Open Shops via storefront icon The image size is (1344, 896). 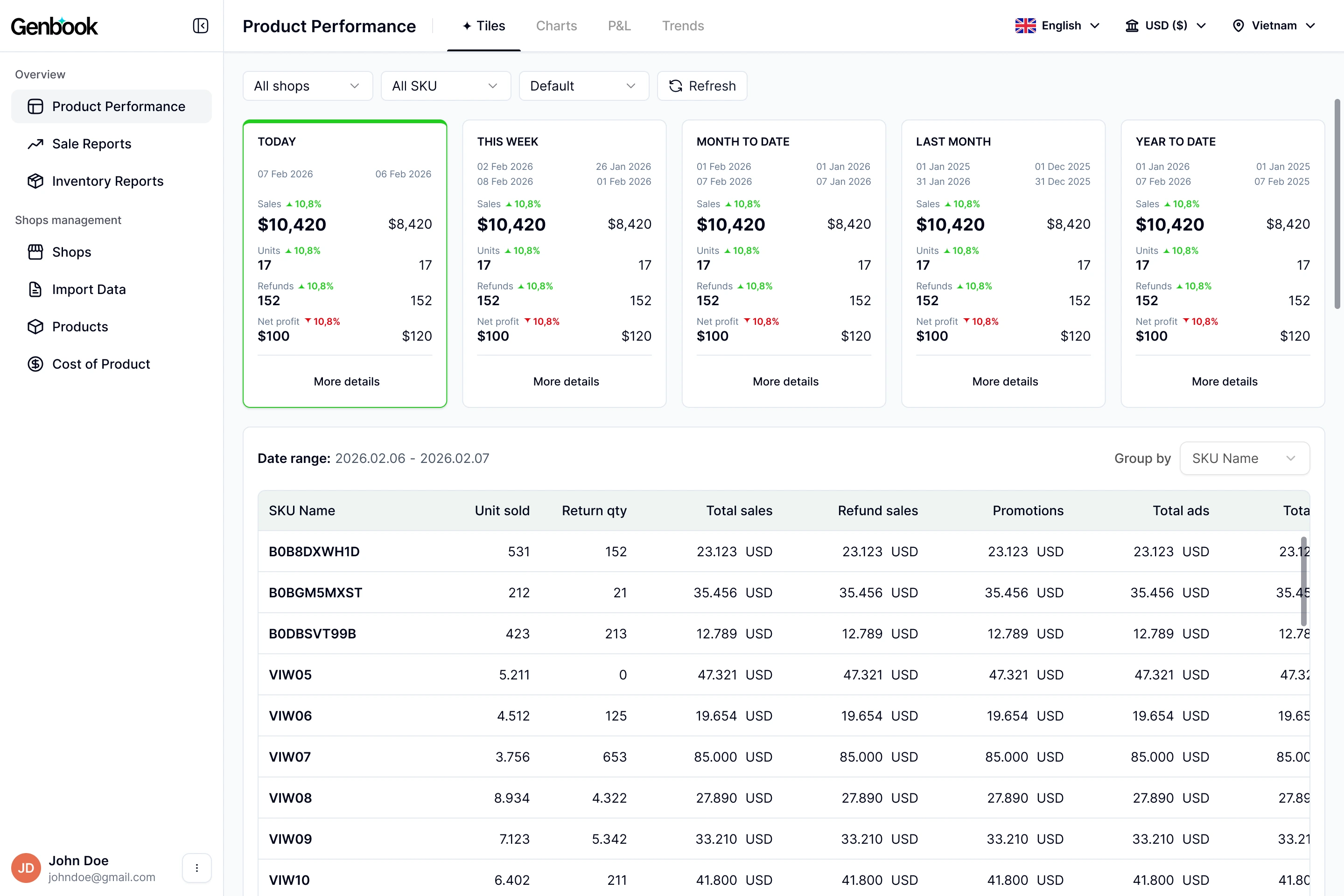[35, 252]
